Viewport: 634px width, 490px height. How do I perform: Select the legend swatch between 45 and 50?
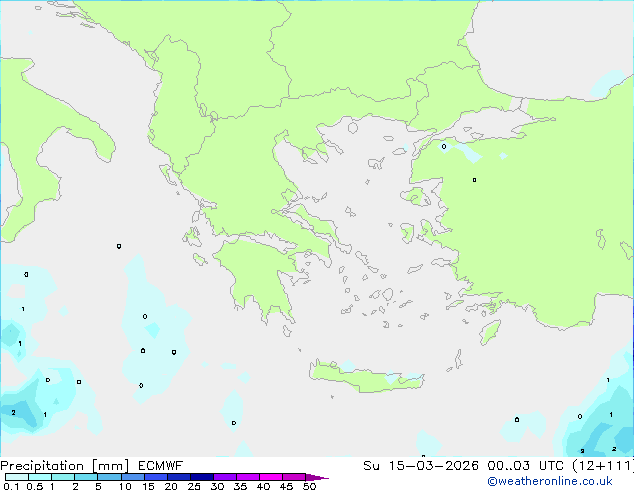[x=294, y=477]
